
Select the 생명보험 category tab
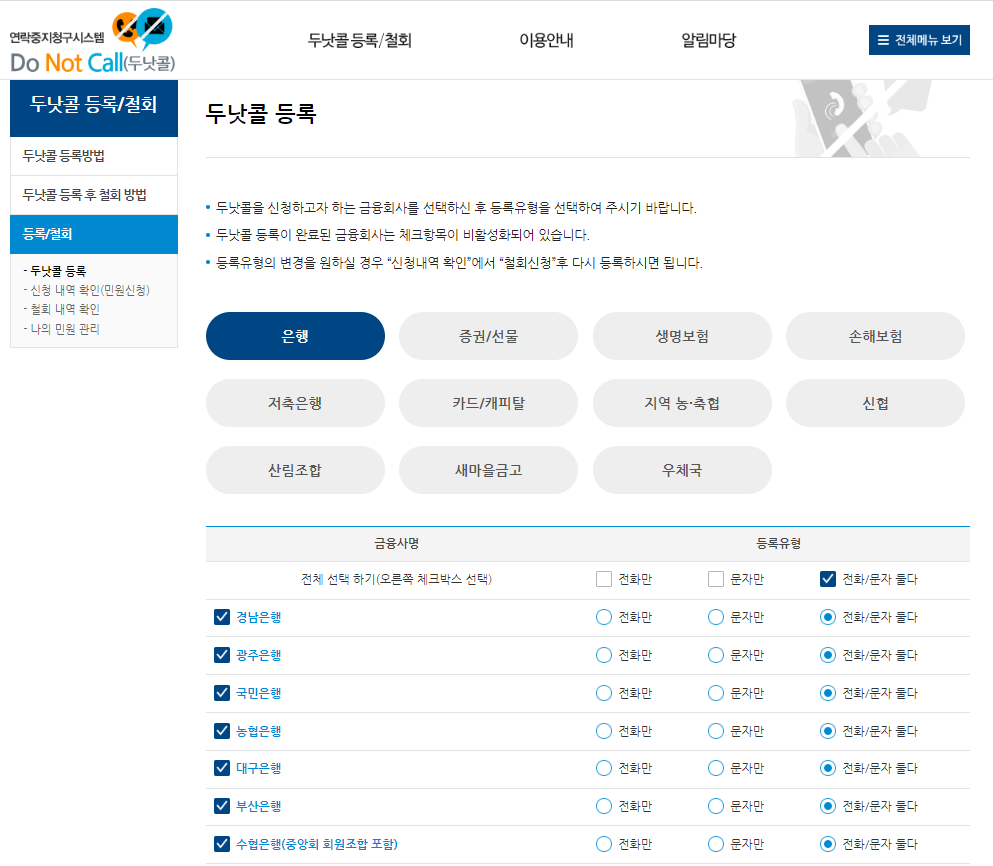click(682, 336)
